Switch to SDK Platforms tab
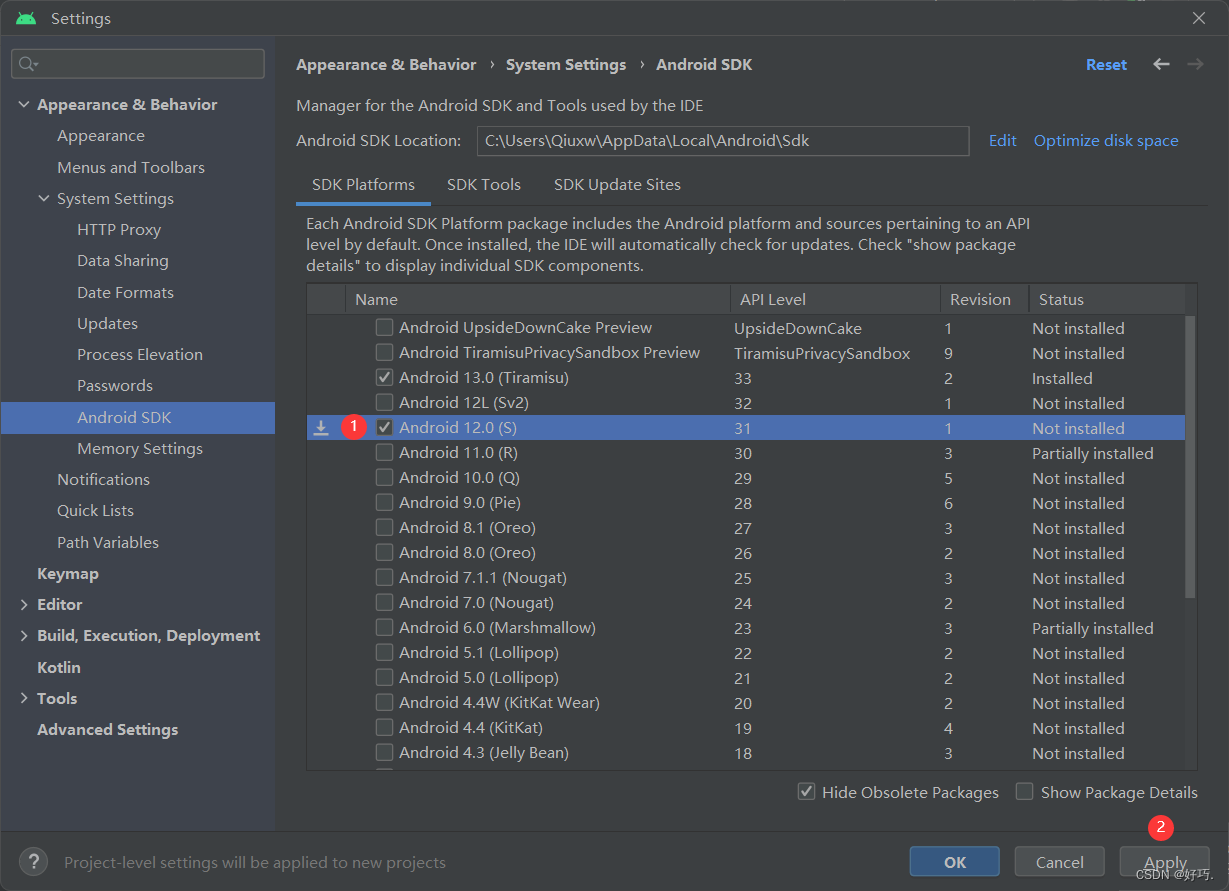1229x891 pixels. click(363, 185)
